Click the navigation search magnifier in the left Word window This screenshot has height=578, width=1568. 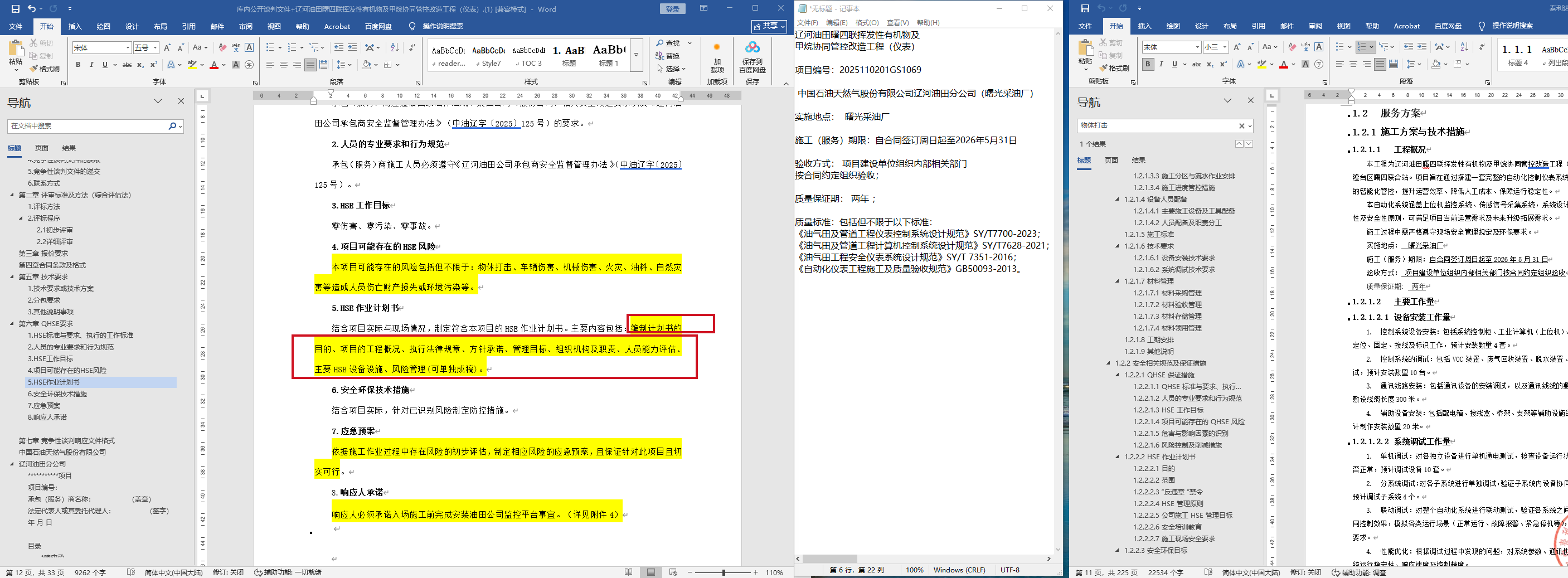click(172, 126)
